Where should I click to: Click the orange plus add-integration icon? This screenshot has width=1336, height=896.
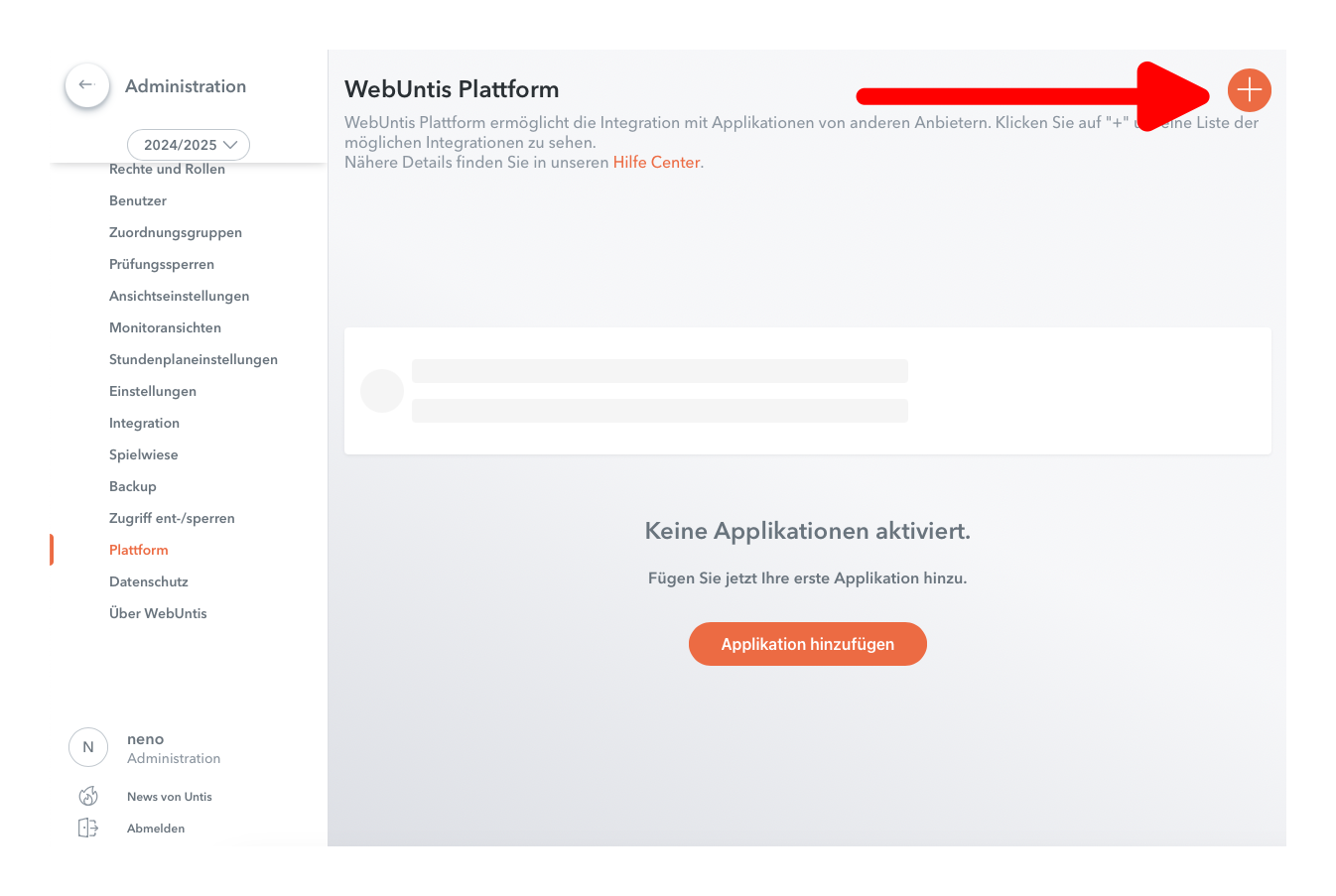pyautogui.click(x=1249, y=90)
